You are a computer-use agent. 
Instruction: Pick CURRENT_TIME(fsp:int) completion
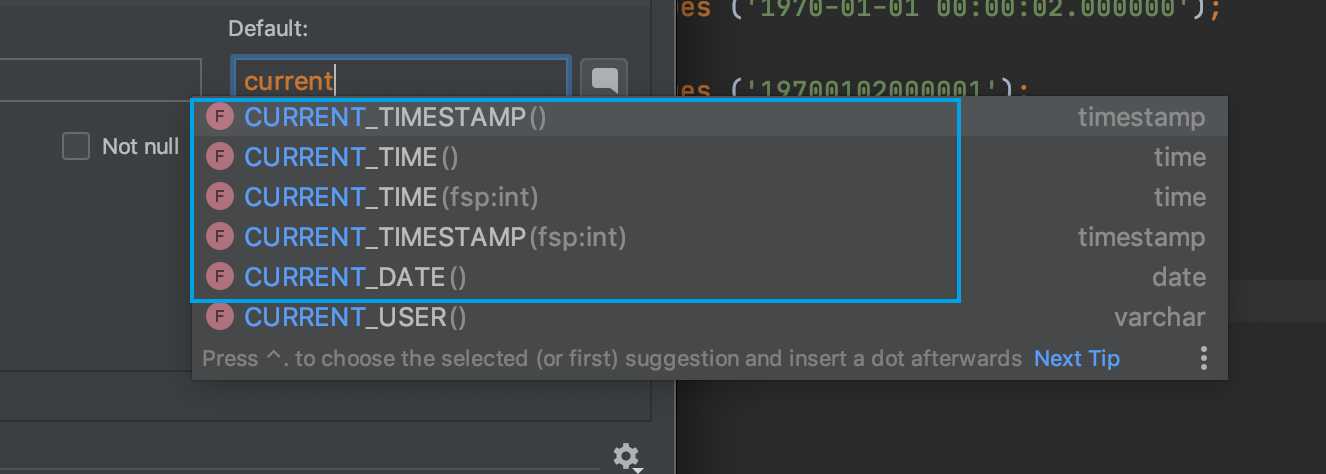click(394, 197)
